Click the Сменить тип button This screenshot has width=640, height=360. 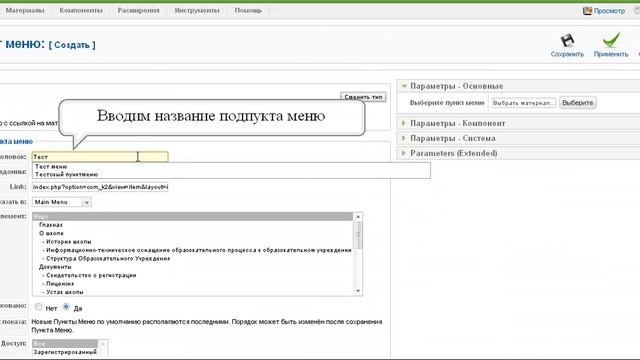tap(363, 97)
